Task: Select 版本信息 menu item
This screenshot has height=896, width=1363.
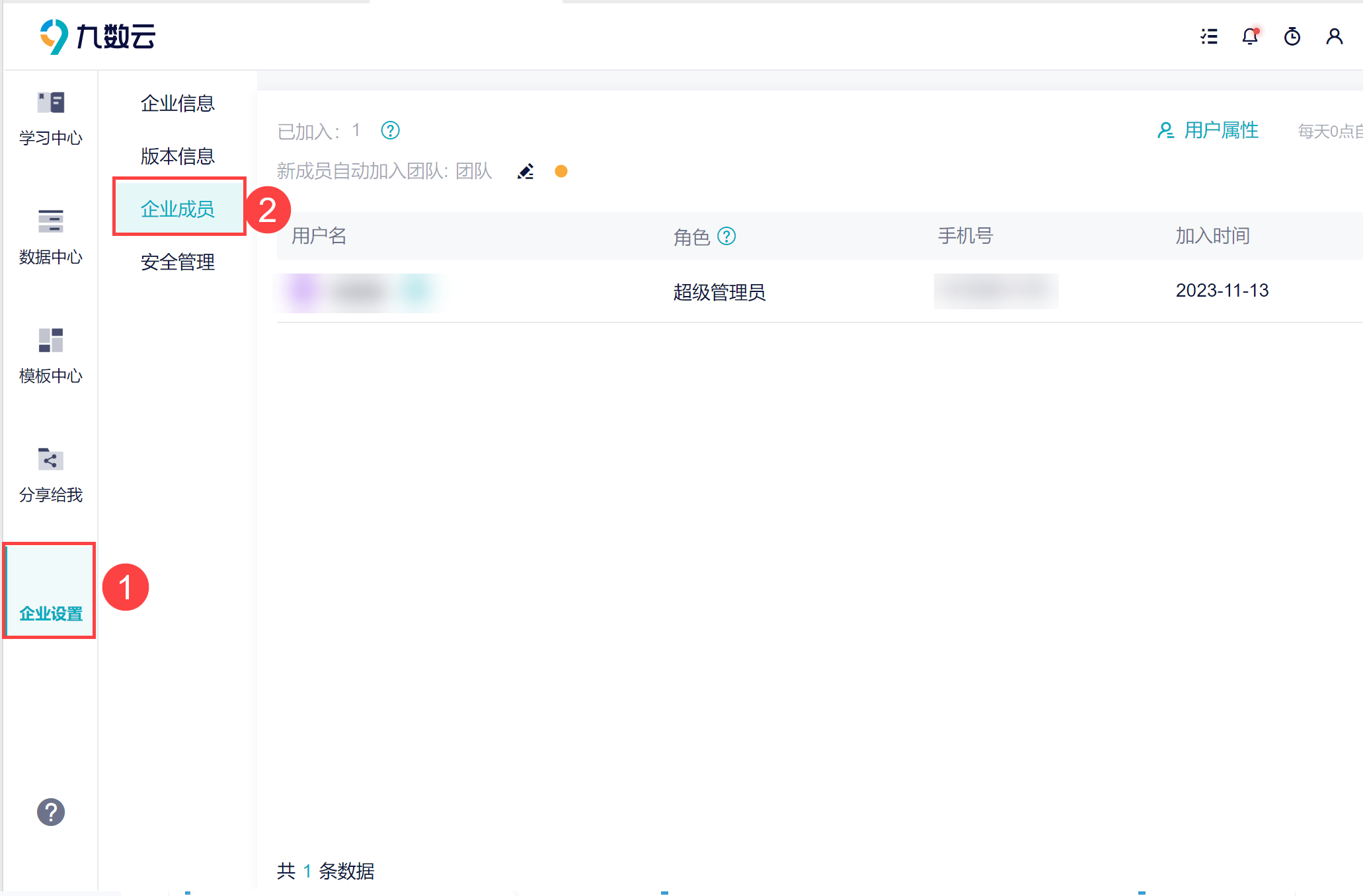Action: [177, 157]
